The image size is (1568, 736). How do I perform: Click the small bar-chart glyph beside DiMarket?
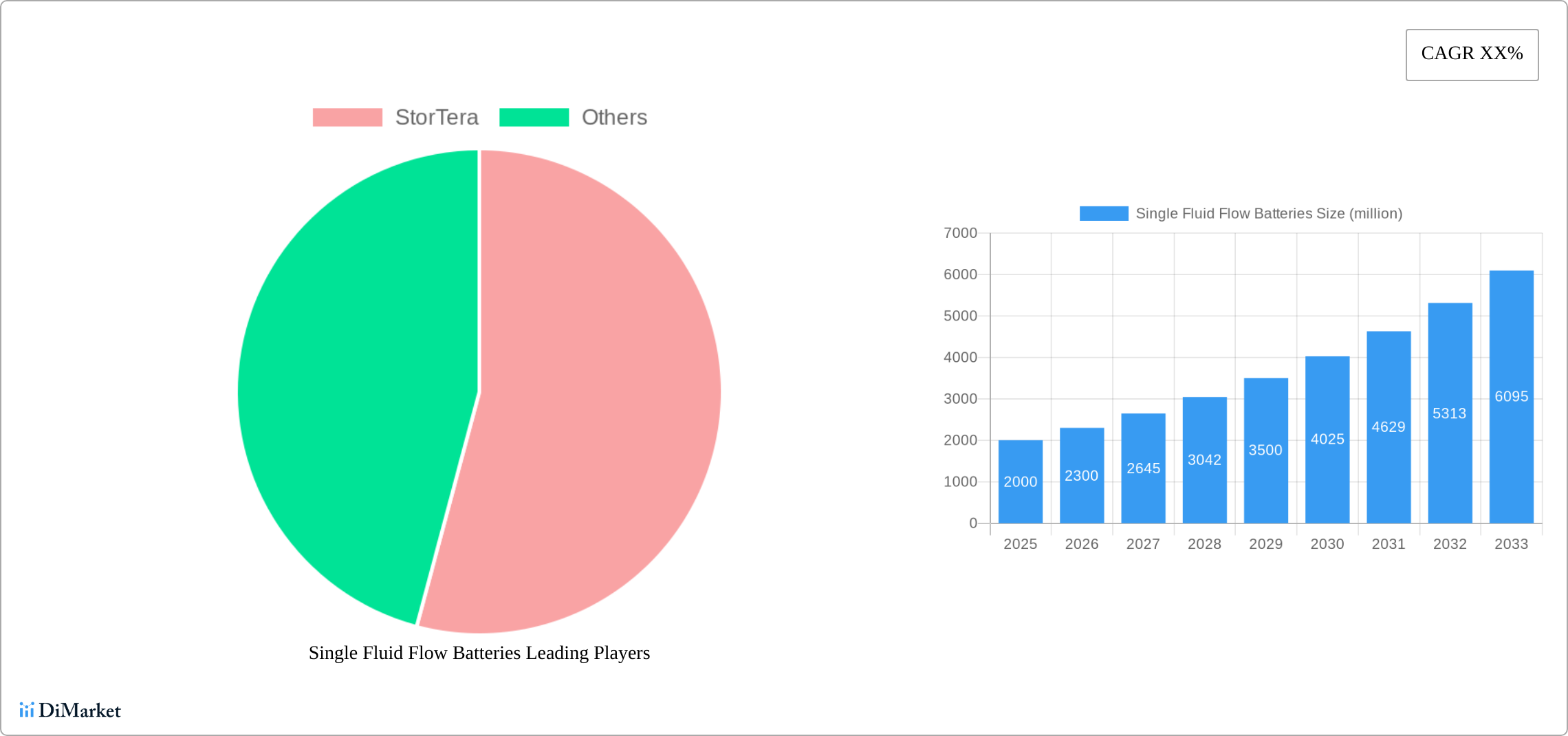[28, 711]
